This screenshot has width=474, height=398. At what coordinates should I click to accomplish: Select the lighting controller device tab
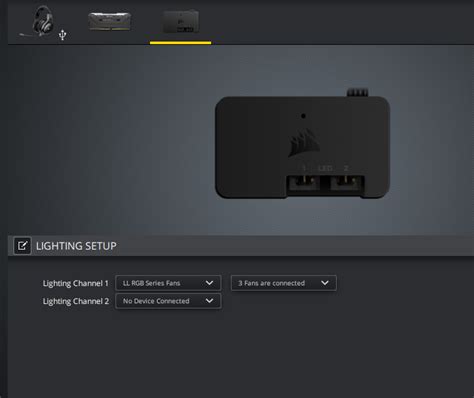(180, 22)
